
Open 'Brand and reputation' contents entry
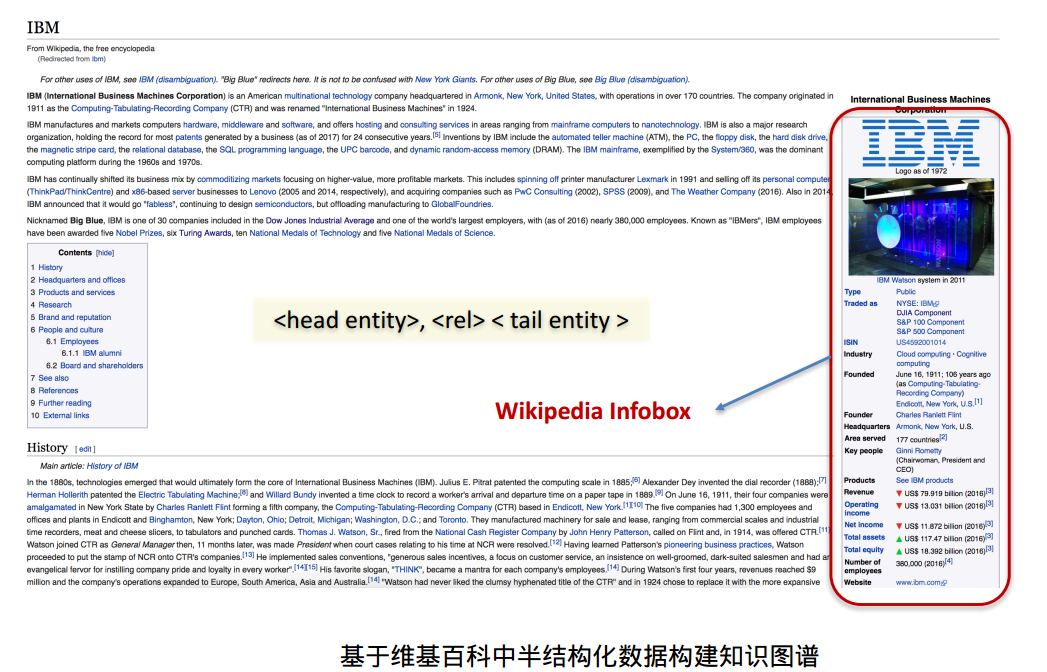[75, 317]
